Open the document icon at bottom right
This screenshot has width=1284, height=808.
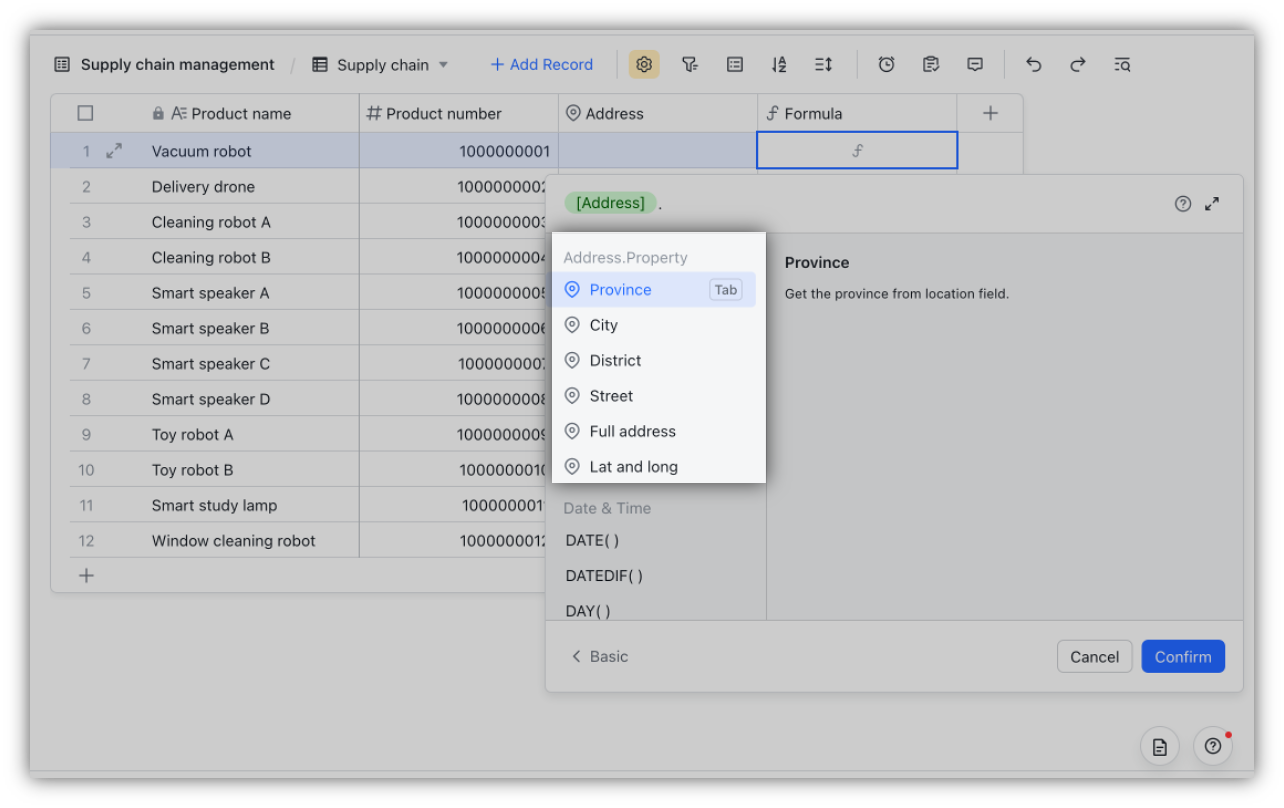click(x=1160, y=746)
